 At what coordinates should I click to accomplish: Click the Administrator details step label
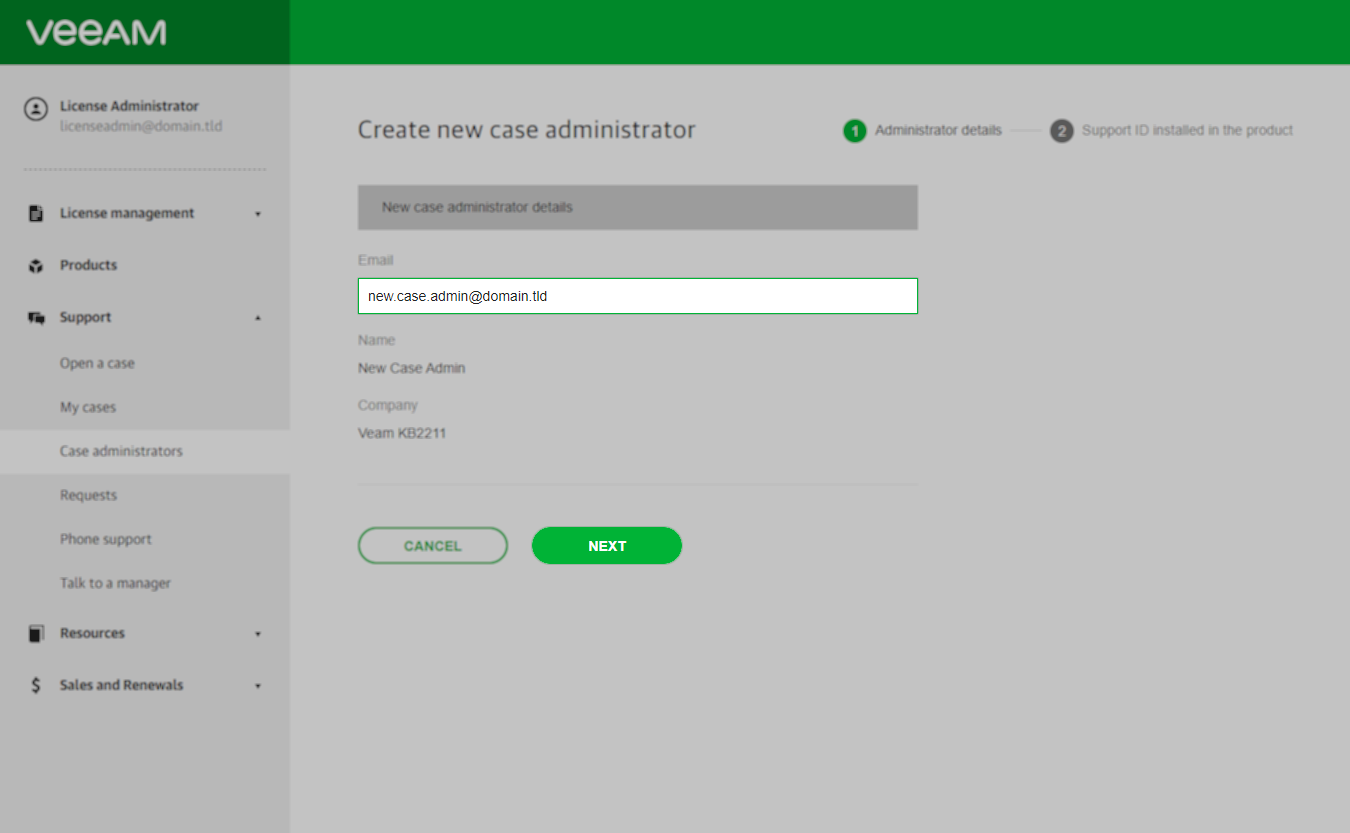point(938,130)
